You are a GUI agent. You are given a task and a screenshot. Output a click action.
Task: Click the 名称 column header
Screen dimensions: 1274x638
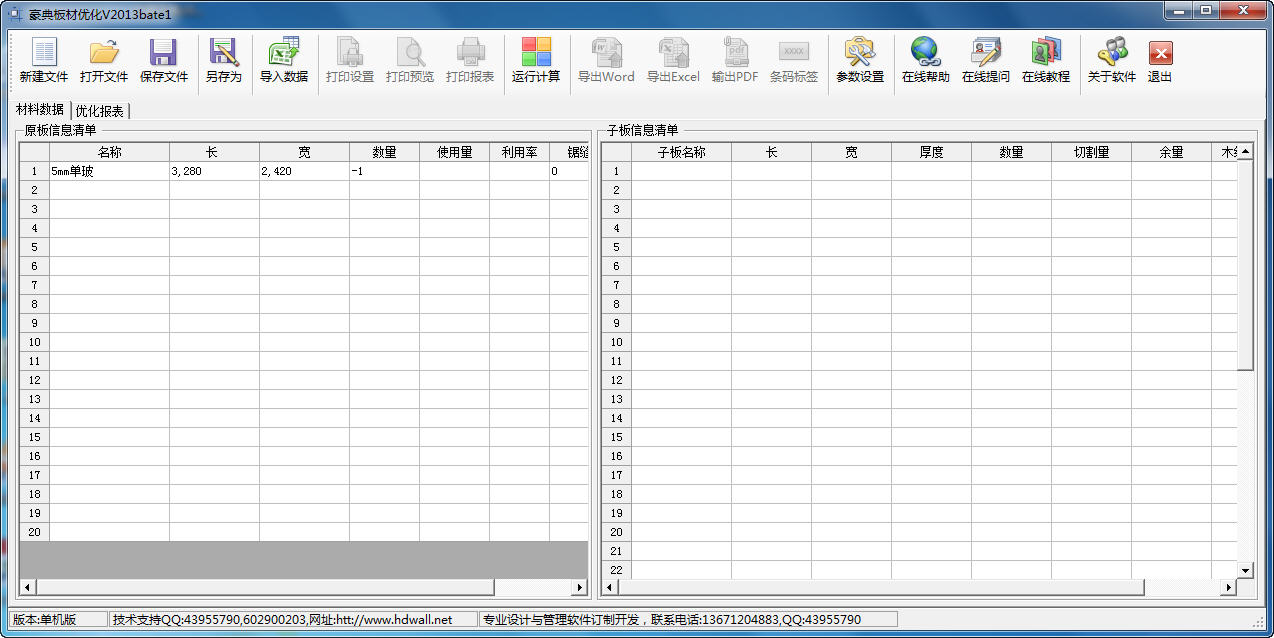click(x=110, y=152)
